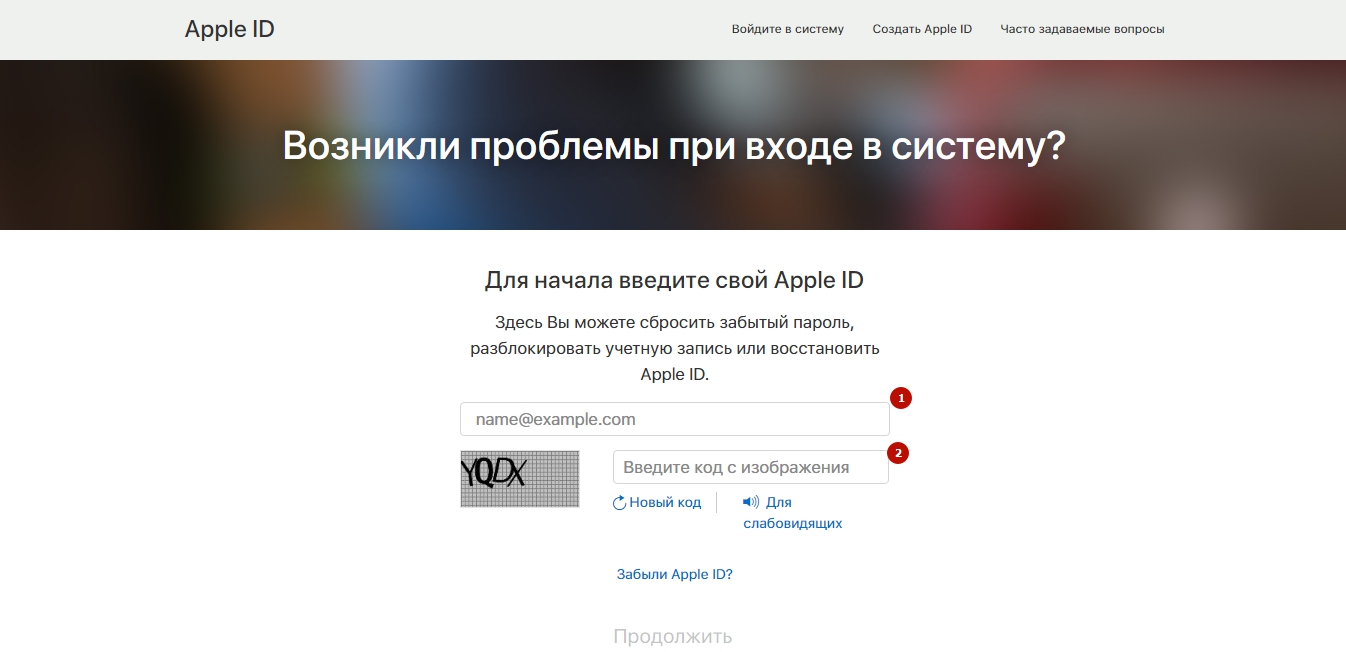
Task: Click the YQDX captcha image
Action: (519, 479)
